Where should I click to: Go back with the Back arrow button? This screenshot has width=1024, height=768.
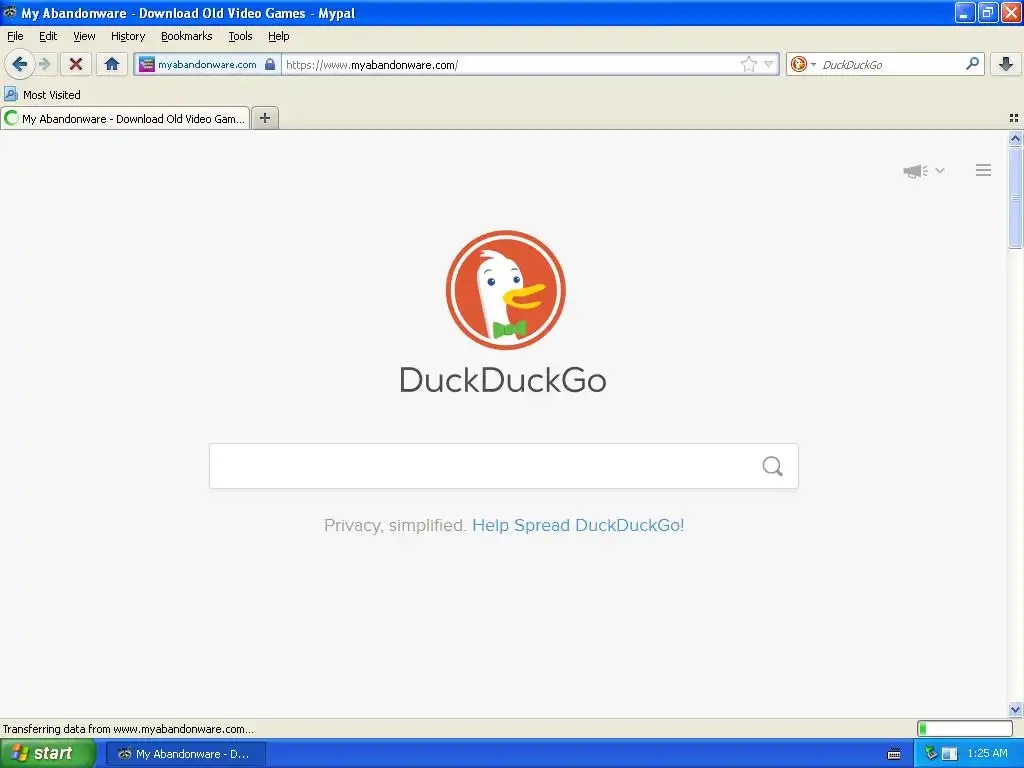[x=19, y=64]
